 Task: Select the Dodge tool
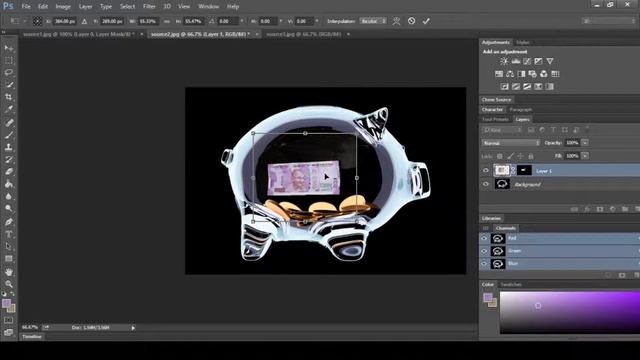tap(9, 208)
